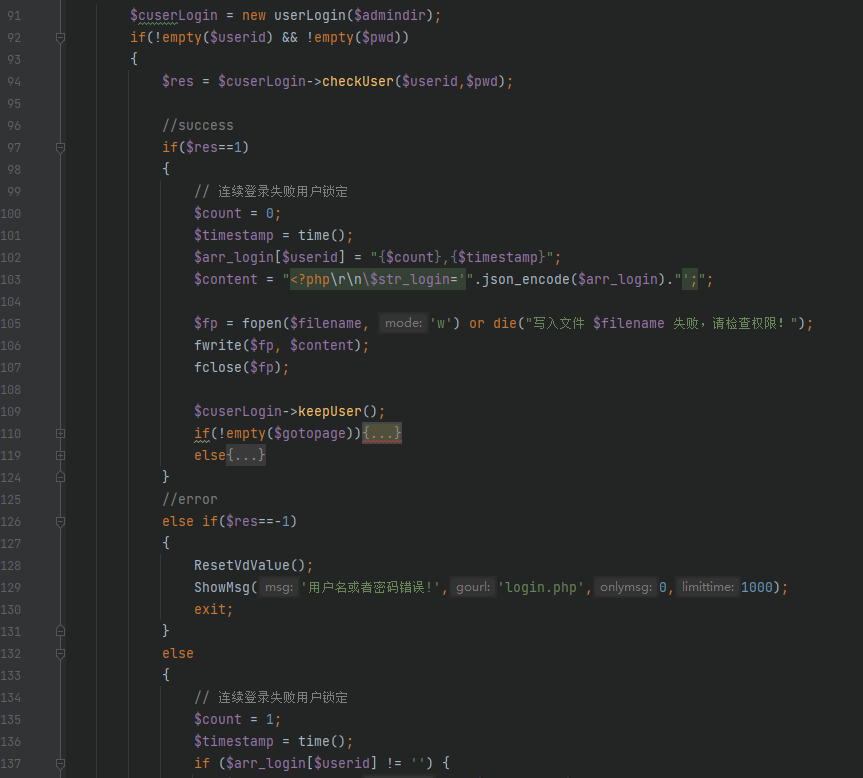This screenshot has height=778, width=863.
Task: Expand the folded if(!empty($gotopage)) block
Action: point(381,433)
